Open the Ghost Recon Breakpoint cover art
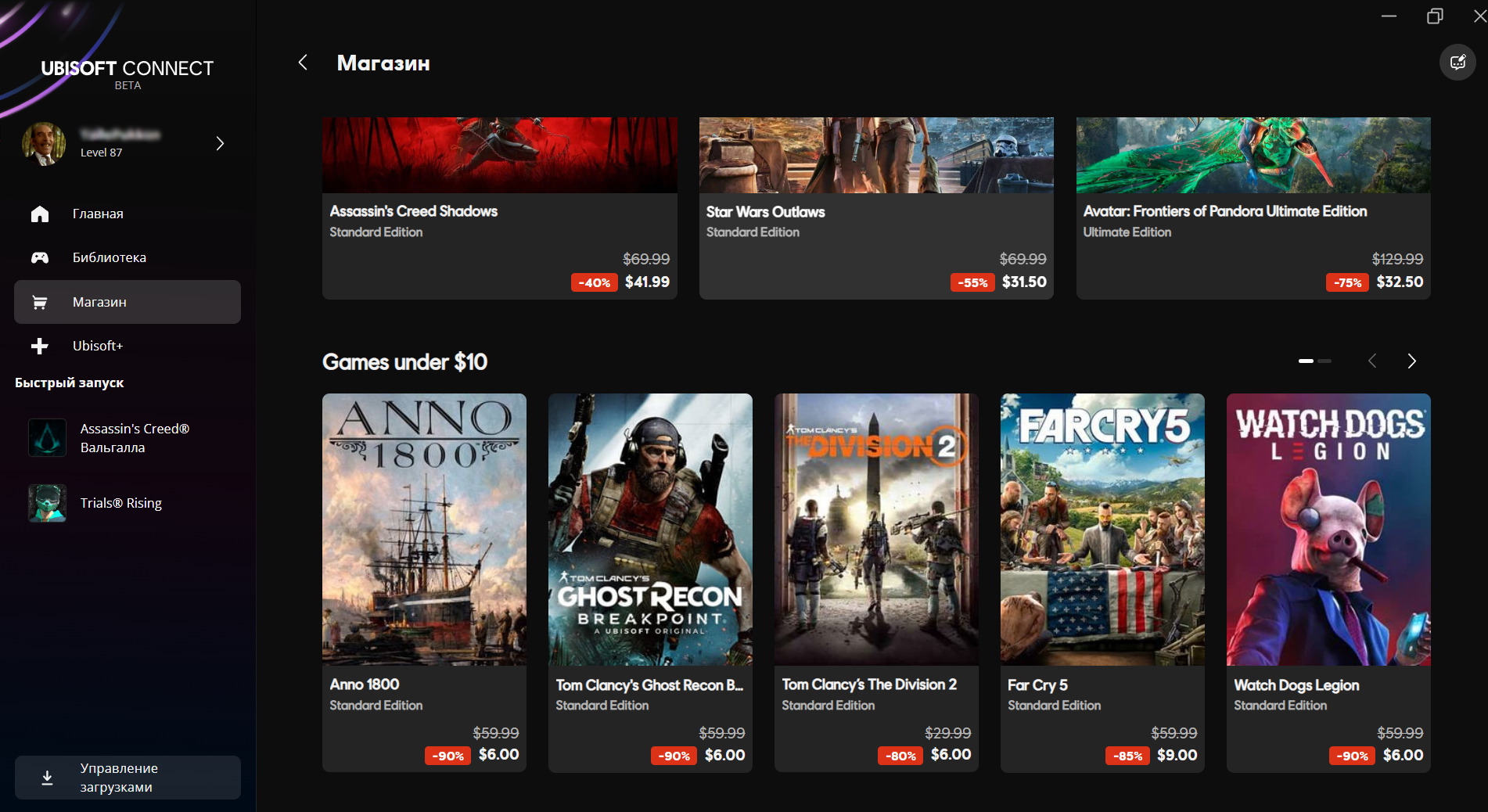1488x812 pixels. click(x=650, y=530)
